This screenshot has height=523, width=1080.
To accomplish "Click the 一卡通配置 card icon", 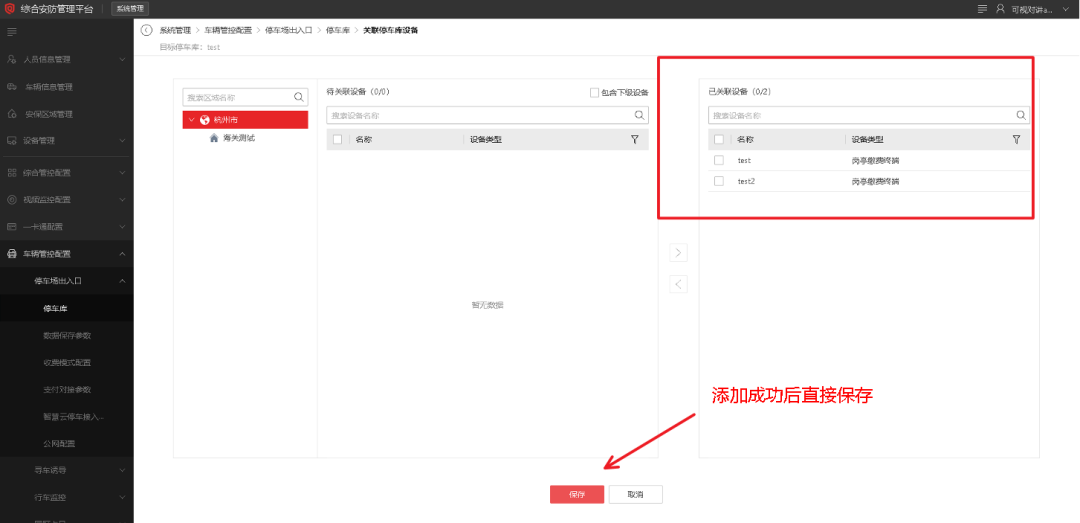I will click(12, 226).
